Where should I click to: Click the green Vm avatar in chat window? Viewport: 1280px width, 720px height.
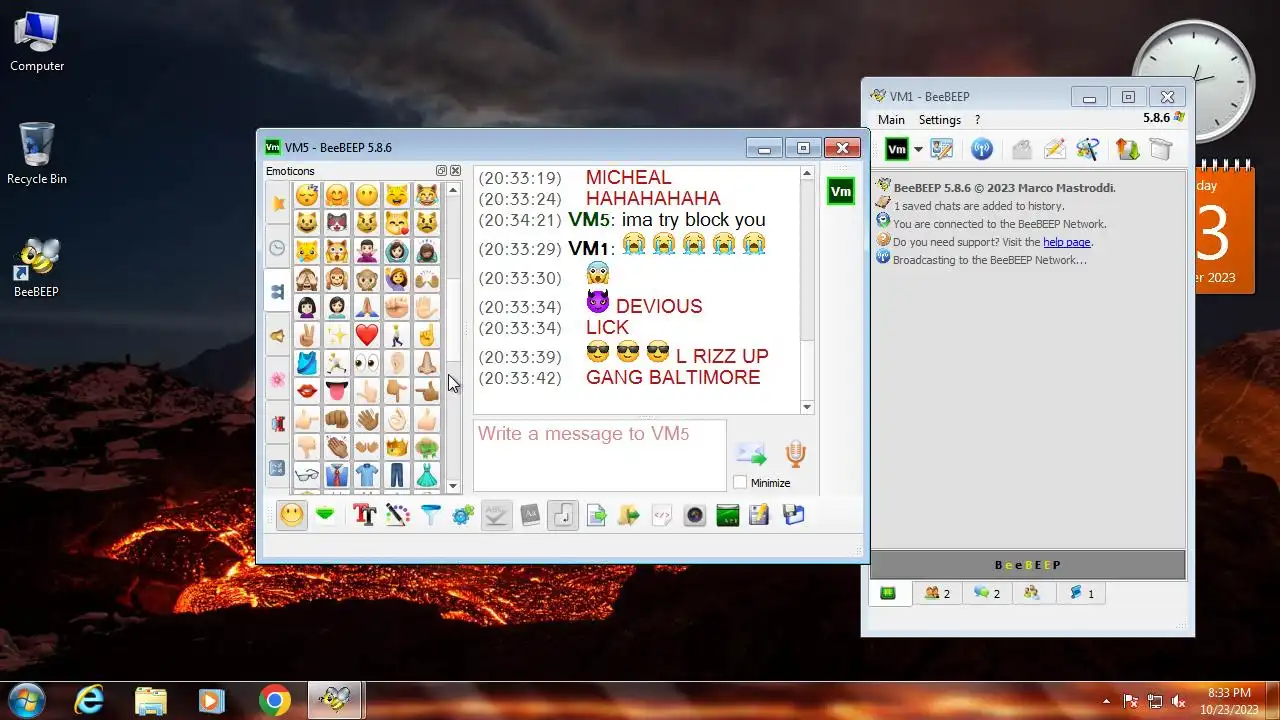(x=841, y=191)
